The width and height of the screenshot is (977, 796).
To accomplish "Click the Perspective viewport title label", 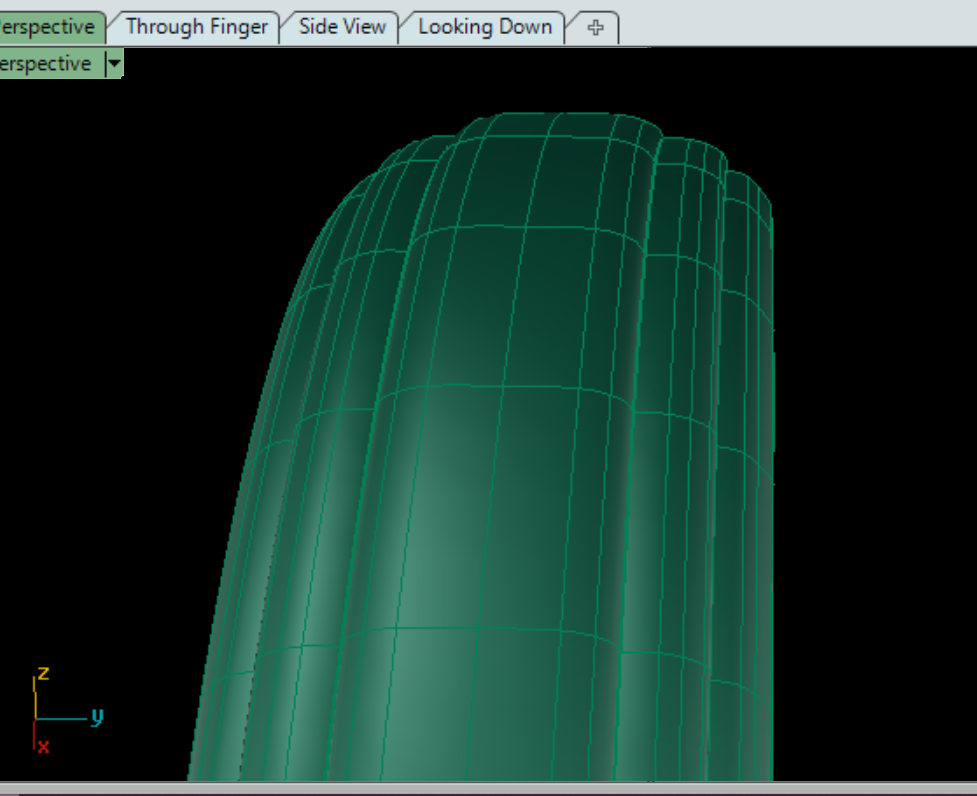I will pyautogui.click(x=46, y=64).
